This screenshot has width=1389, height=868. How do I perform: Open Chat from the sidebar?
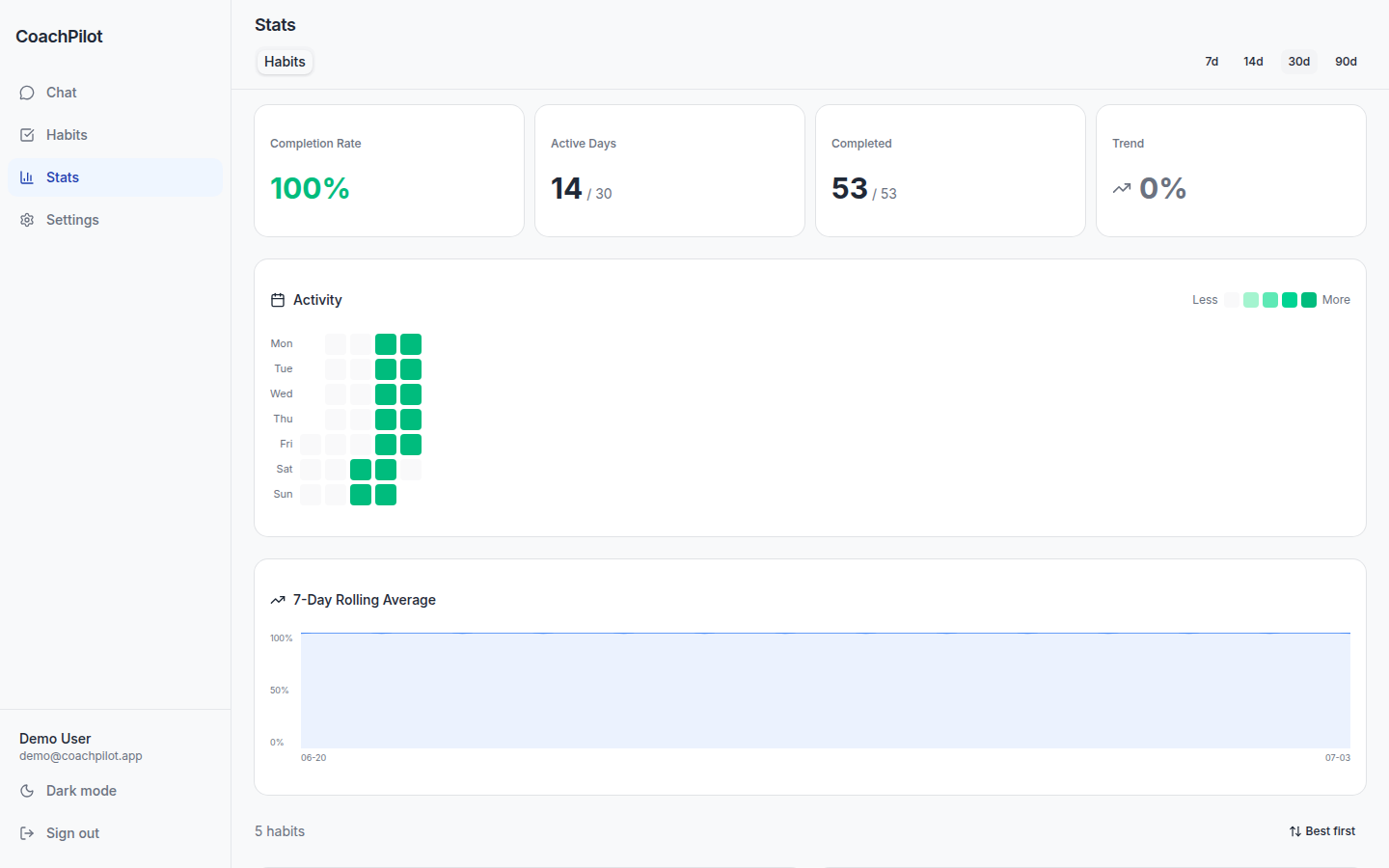115,93
